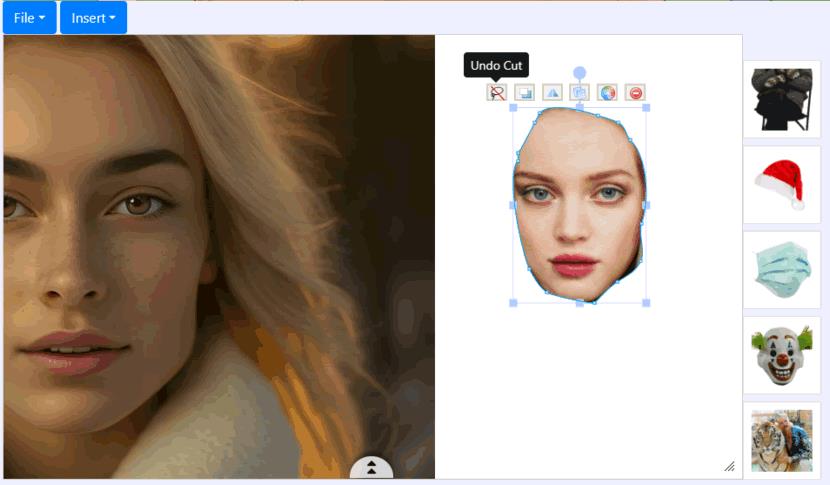Click the rotation handle above the cutout
Screen dimensions: 830x485
point(580,73)
